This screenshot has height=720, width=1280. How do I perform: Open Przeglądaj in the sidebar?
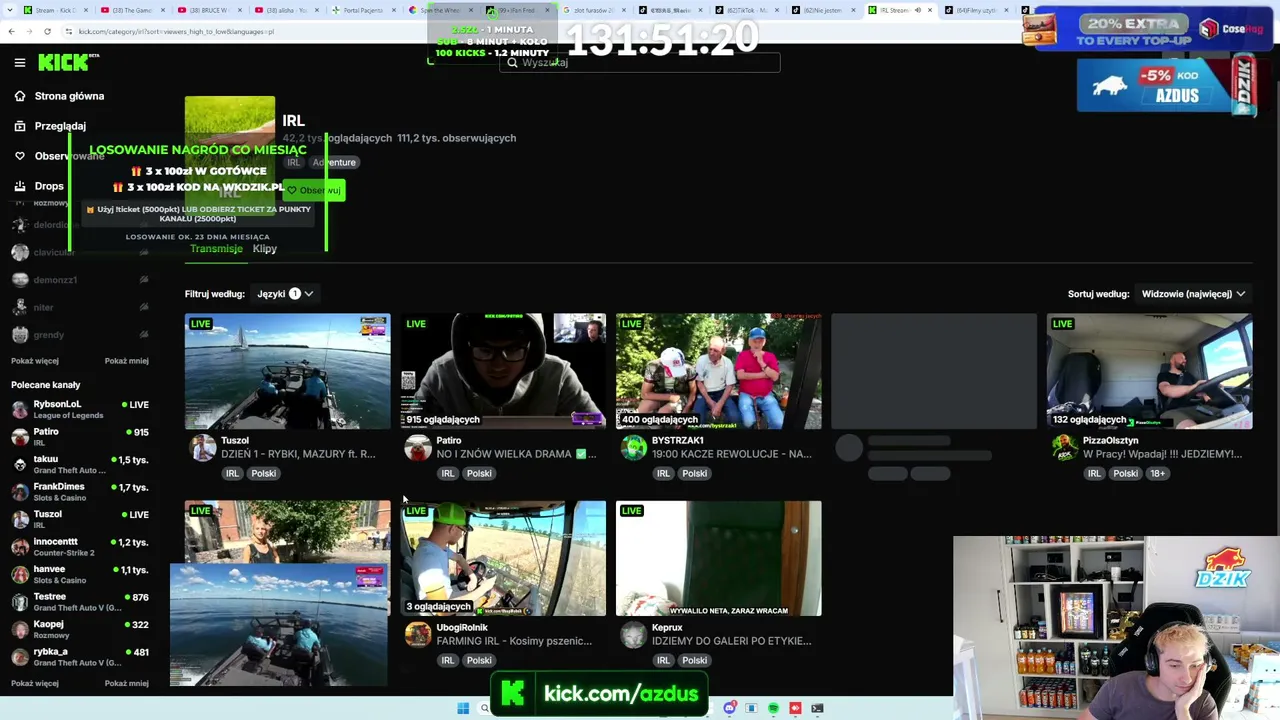60,126
